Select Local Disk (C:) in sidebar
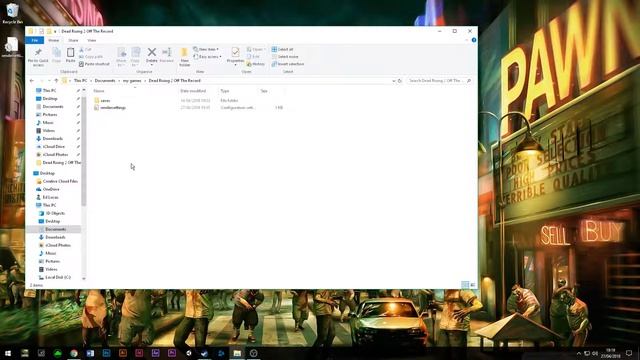The height and width of the screenshot is (360, 640). (58, 278)
